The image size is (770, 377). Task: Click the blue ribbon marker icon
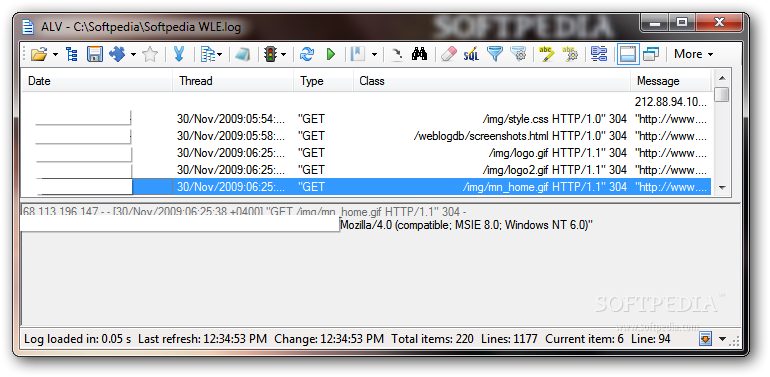coord(179,54)
